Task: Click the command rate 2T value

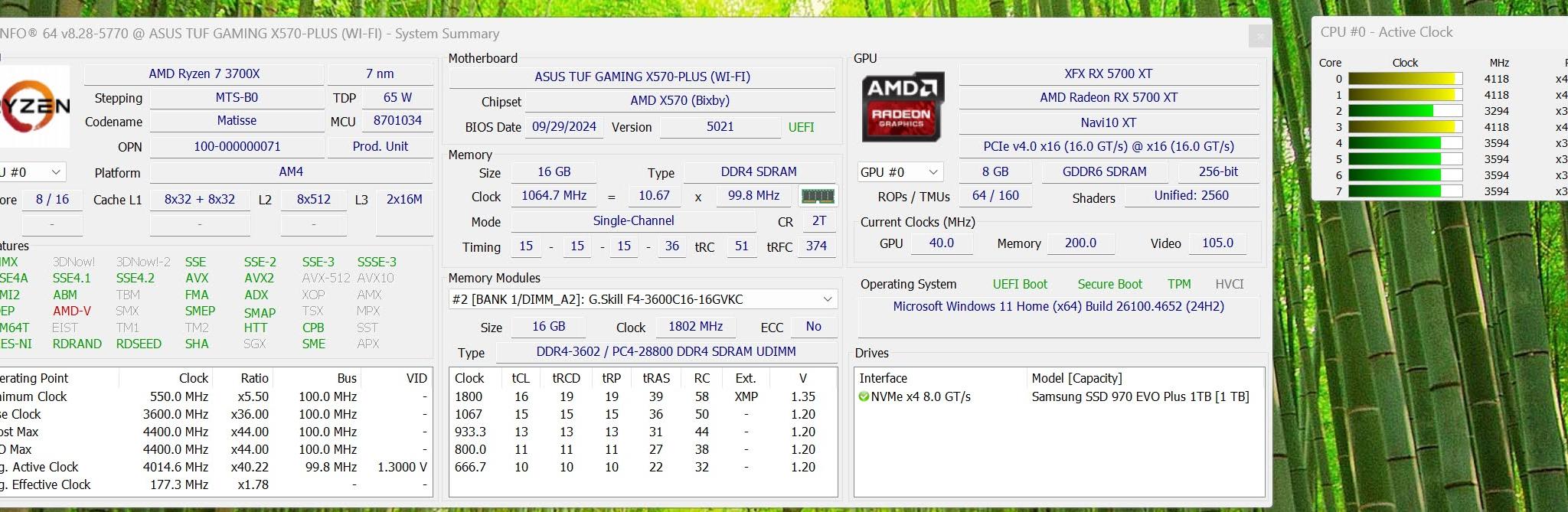Action: pyautogui.click(x=819, y=221)
